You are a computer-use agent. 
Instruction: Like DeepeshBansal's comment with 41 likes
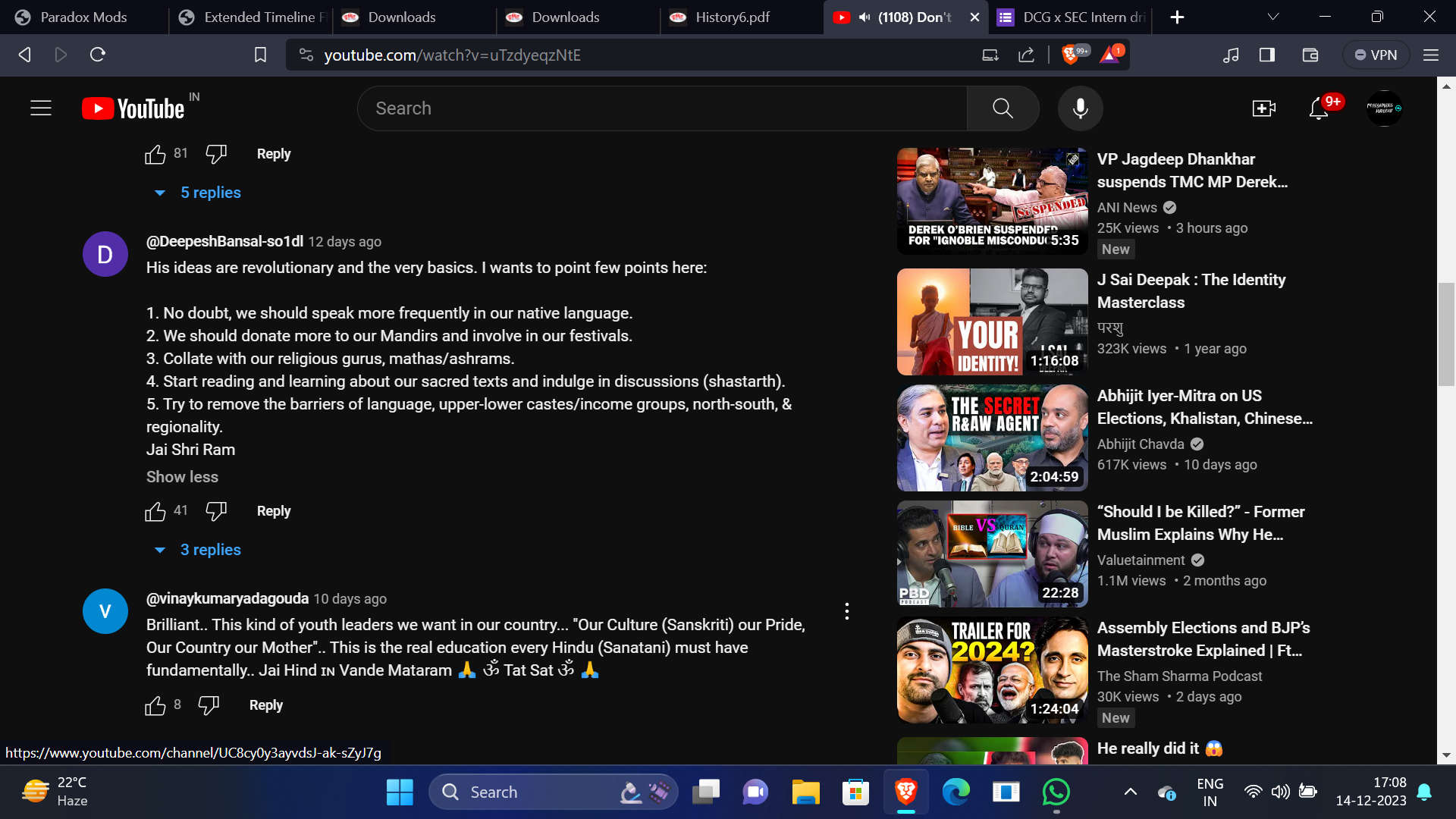tap(155, 512)
